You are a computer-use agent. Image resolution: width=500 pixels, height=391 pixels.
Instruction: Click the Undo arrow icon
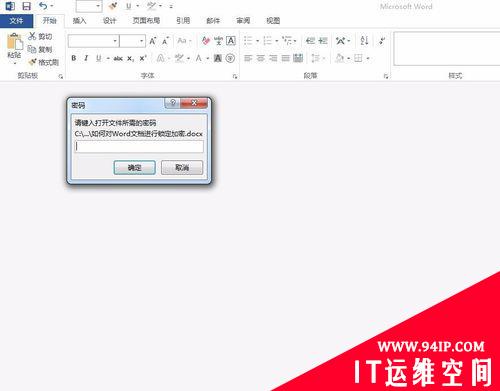[43, 6]
